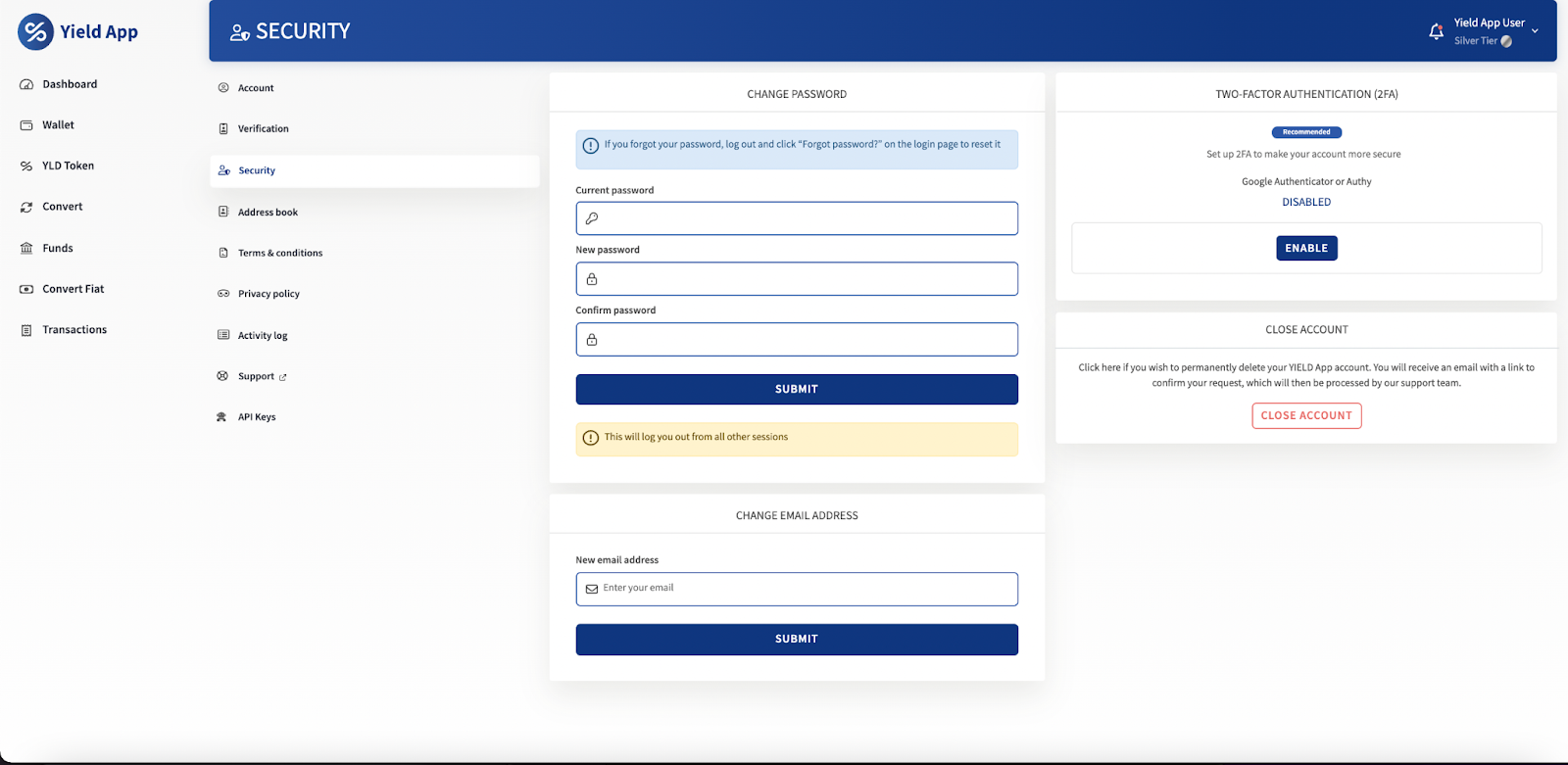The image size is (1568, 765).
Task: Click the SECURITY header user-shield icon
Action: tap(240, 32)
